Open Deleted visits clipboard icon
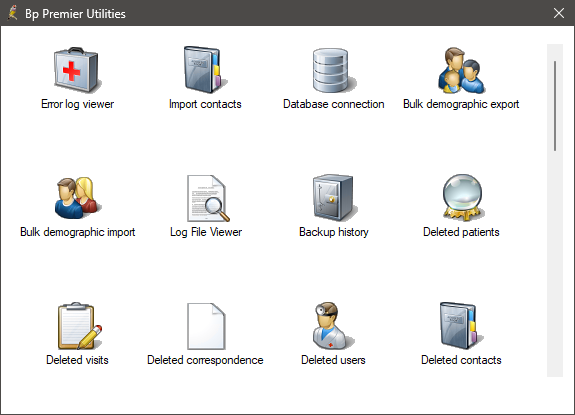Screen dimensions: 575x415 79,326
